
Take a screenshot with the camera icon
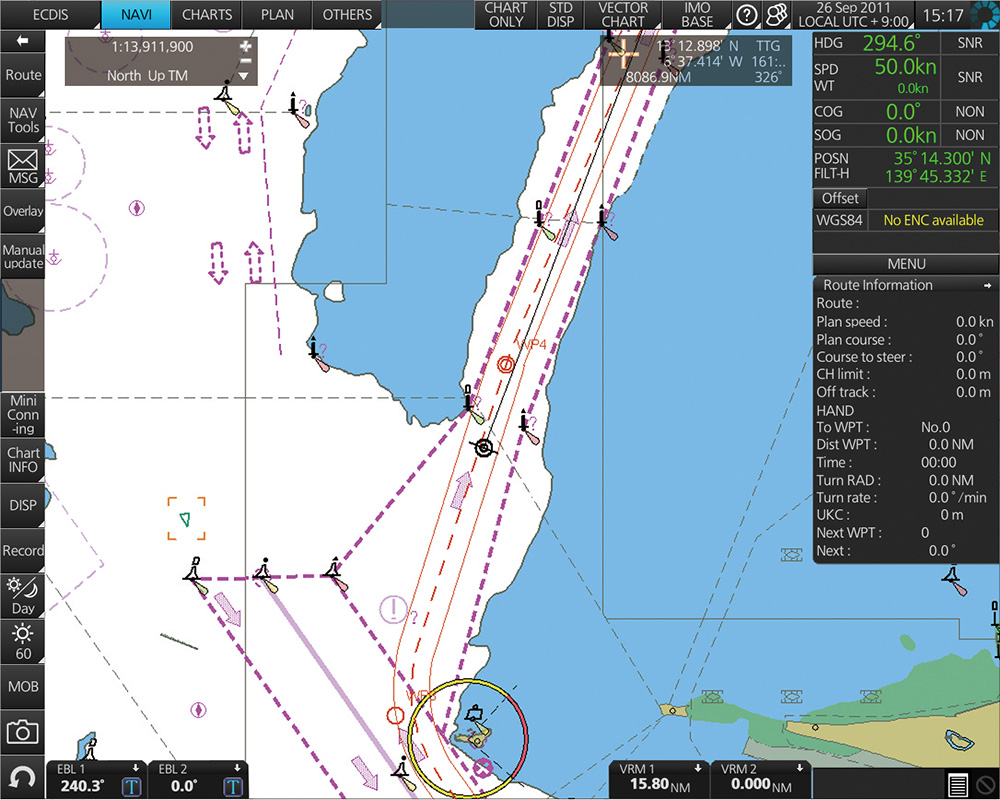click(22, 732)
